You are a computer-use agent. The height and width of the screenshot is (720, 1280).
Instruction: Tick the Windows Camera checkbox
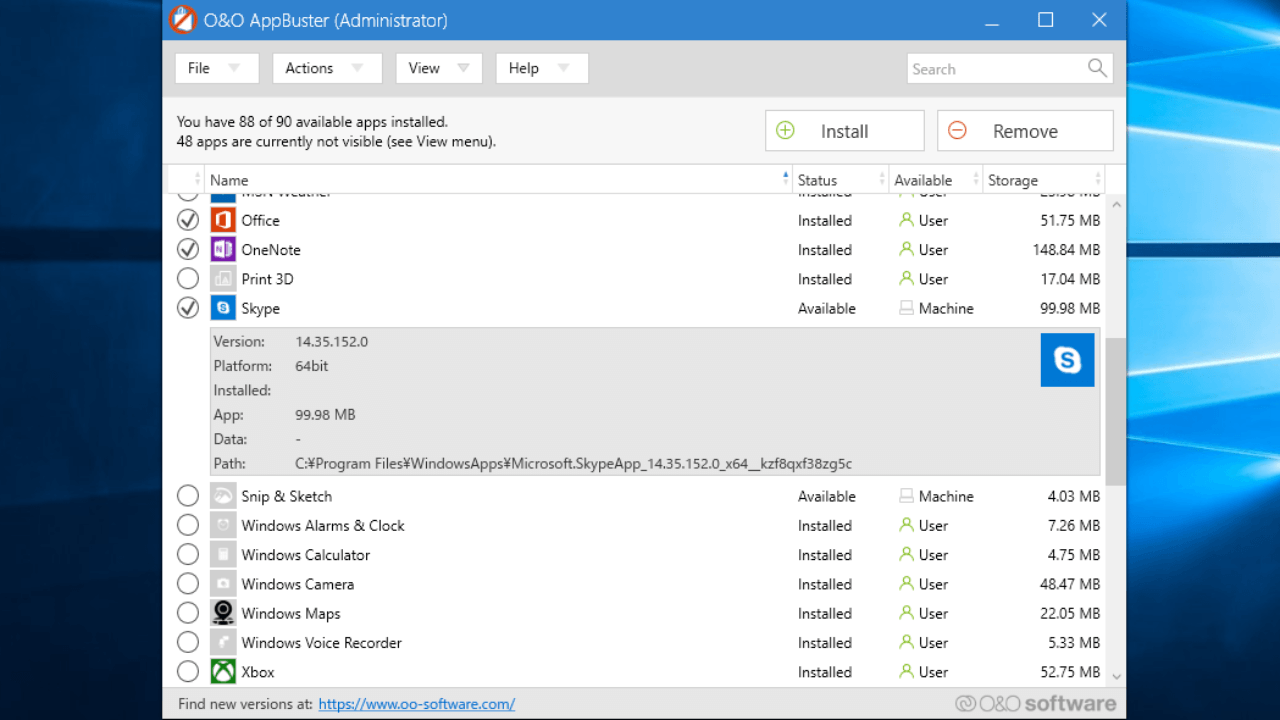pos(188,584)
